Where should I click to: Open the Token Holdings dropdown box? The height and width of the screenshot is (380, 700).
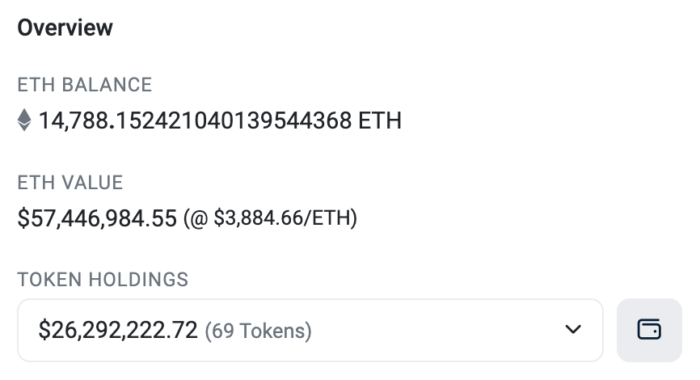pyautogui.click(x=310, y=330)
